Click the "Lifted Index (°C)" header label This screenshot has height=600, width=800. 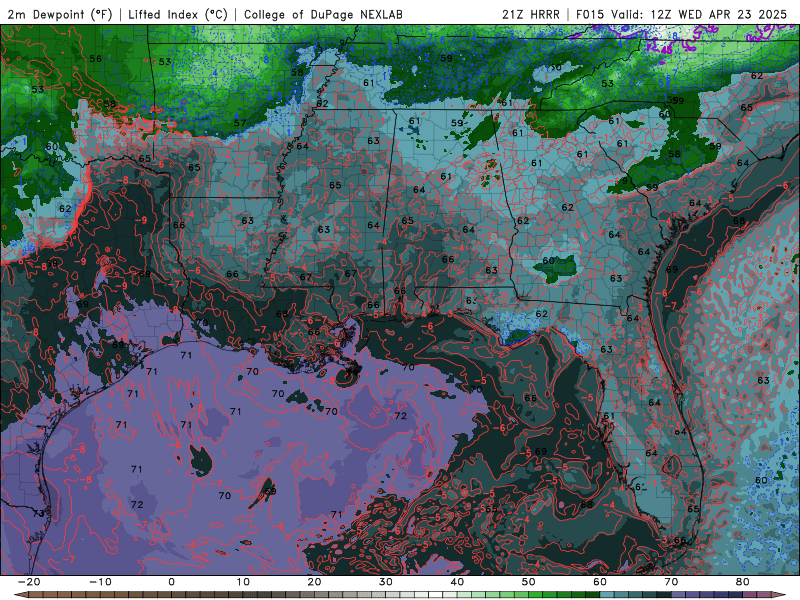[178, 14]
